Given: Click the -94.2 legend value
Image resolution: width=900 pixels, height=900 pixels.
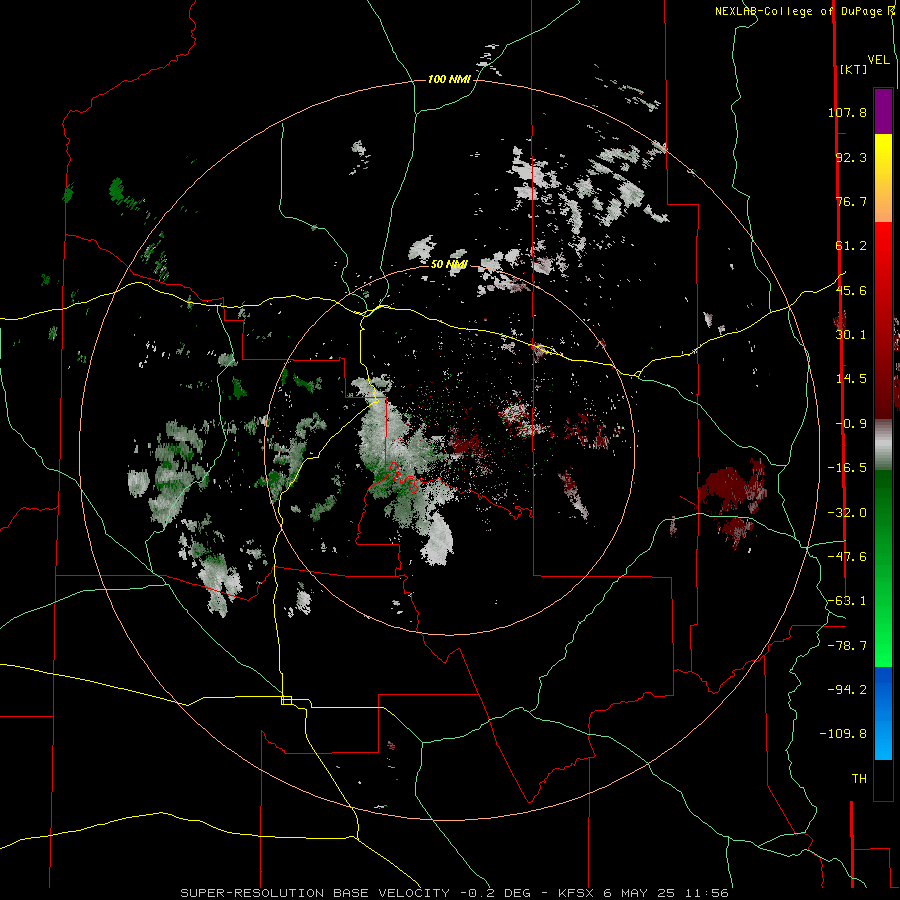Looking at the screenshot, I should point(847,689).
